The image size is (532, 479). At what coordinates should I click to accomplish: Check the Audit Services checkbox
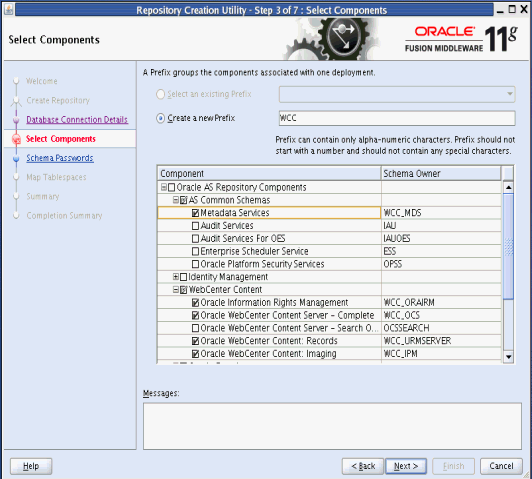(x=195, y=226)
